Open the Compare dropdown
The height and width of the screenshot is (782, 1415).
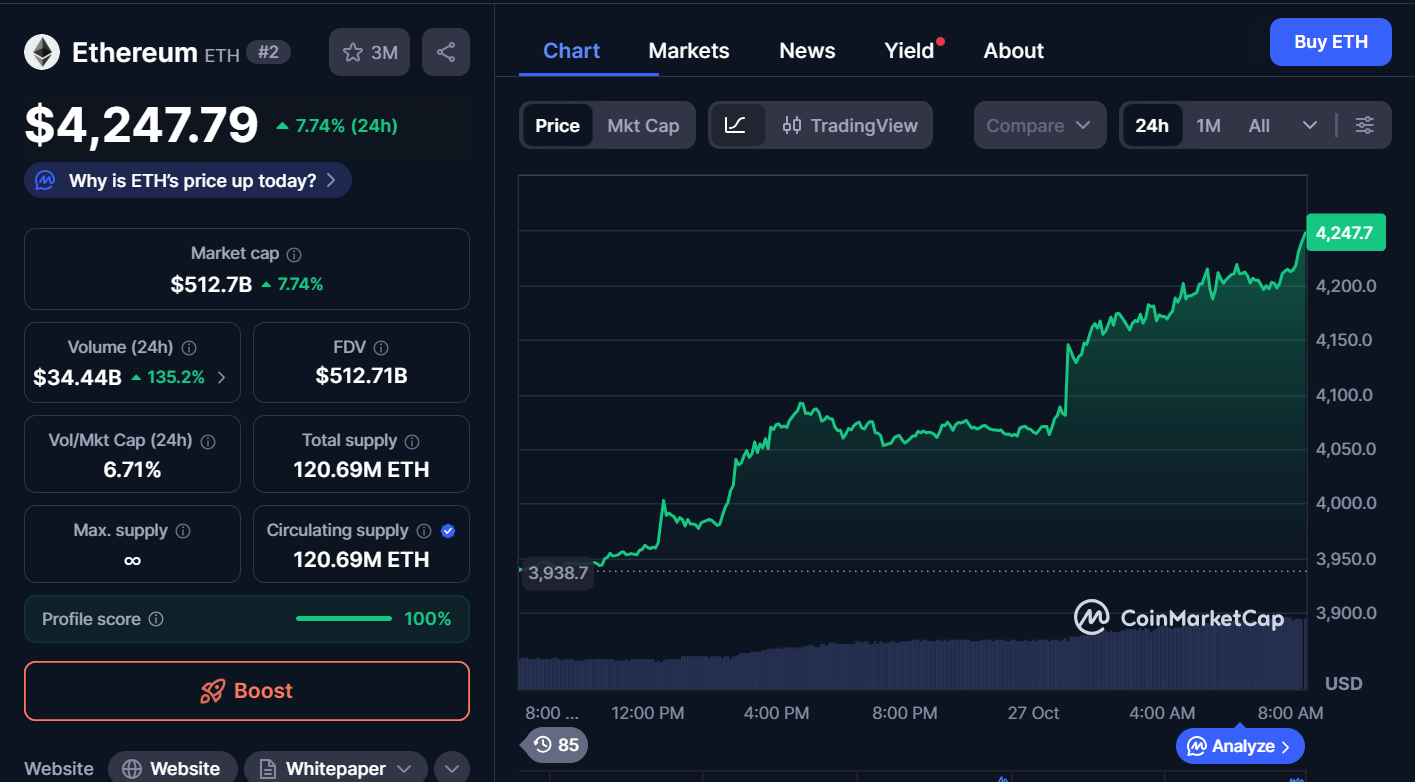pyautogui.click(x=1039, y=125)
